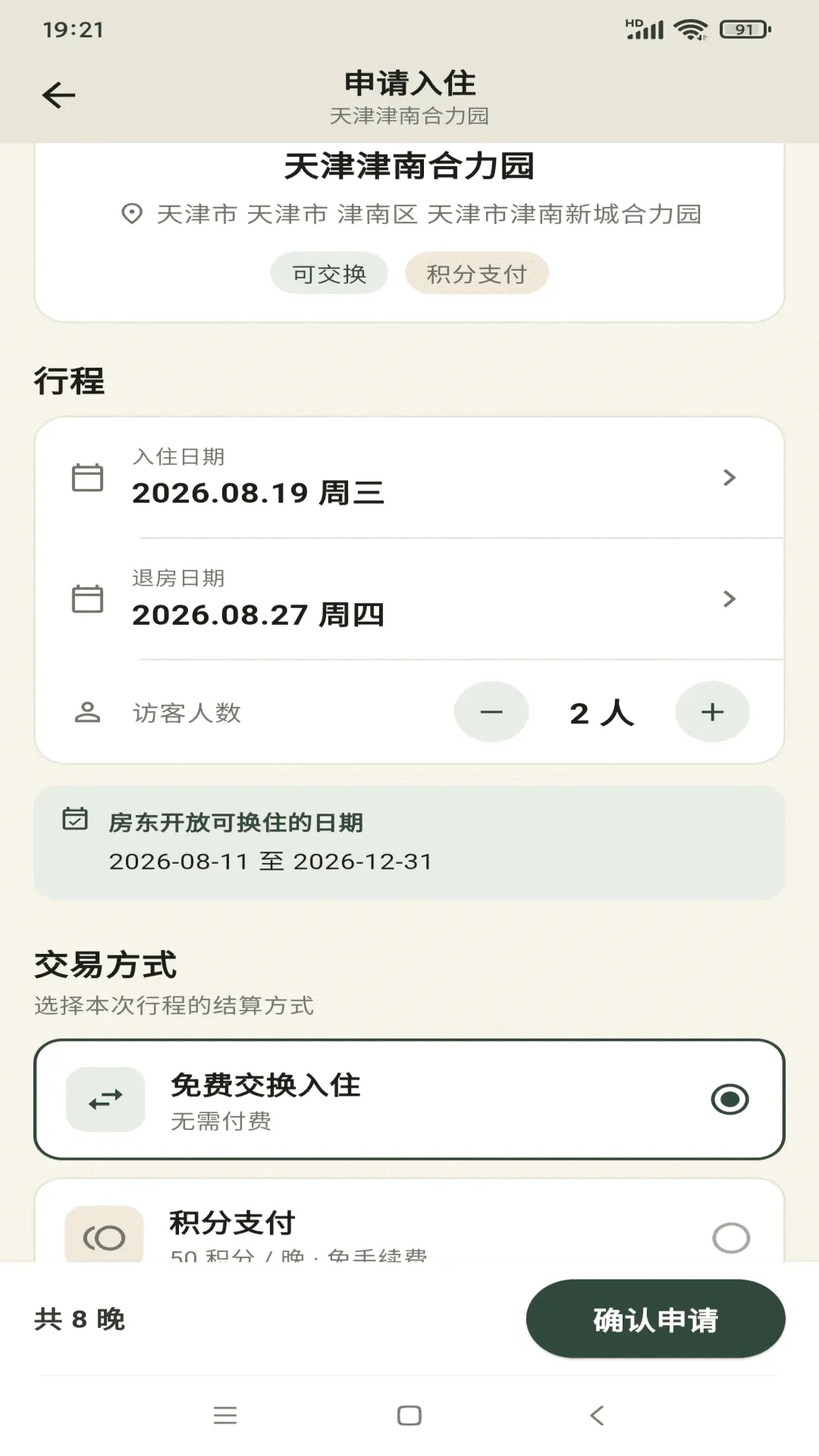Viewport: 819px width, 1456px height.
Task: Decrease visitor count with minus button
Action: tap(491, 712)
